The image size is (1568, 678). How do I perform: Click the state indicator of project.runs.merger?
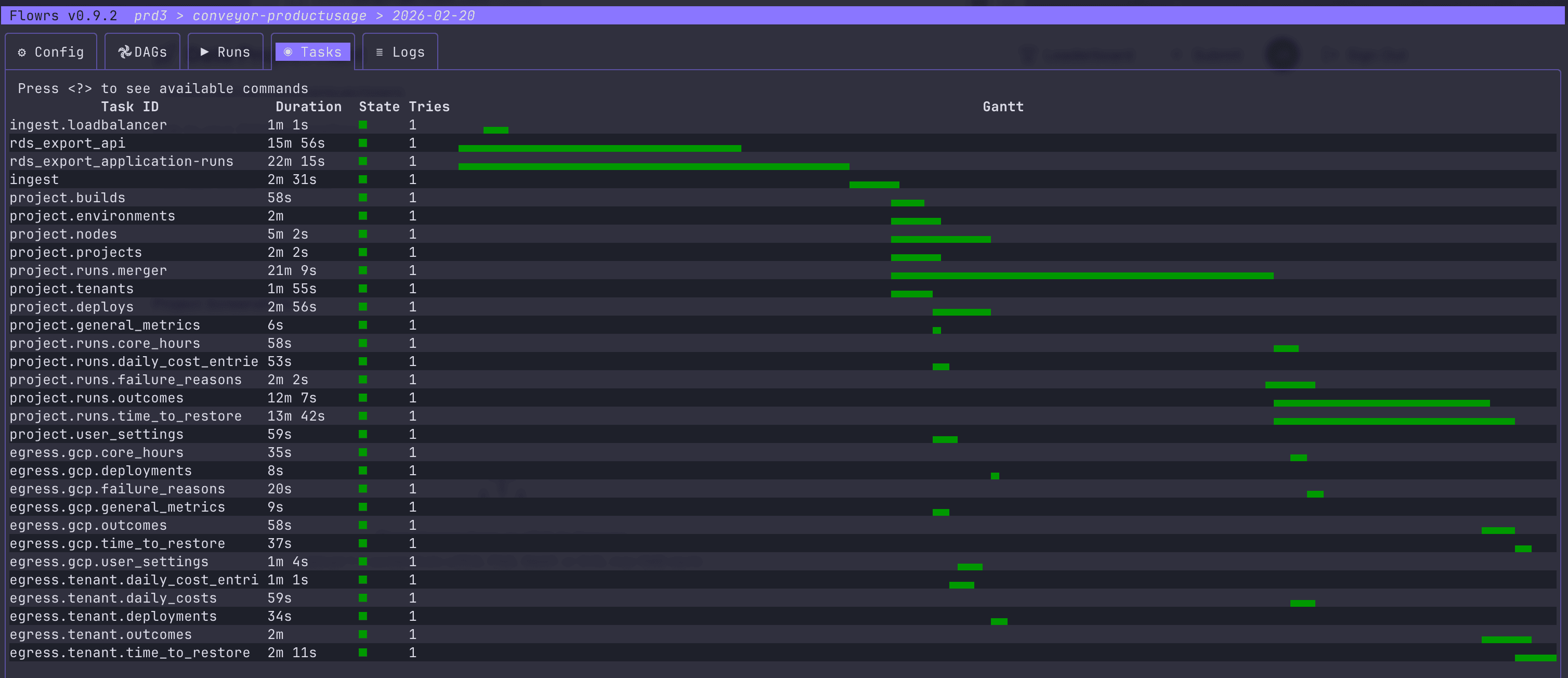[x=363, y=270]
